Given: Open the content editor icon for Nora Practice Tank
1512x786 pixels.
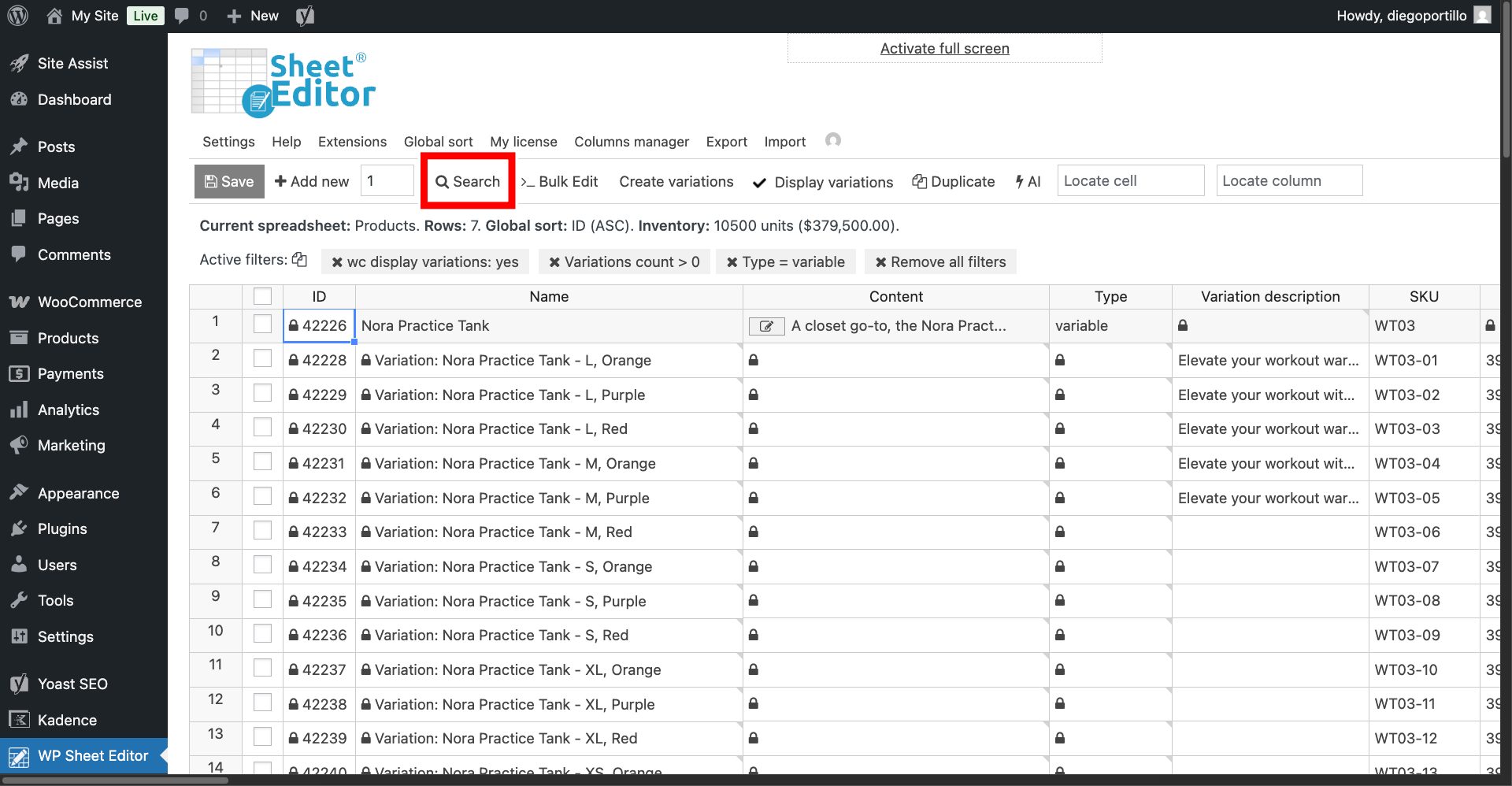Looking at the screenshot, I should tap(765, 326).
